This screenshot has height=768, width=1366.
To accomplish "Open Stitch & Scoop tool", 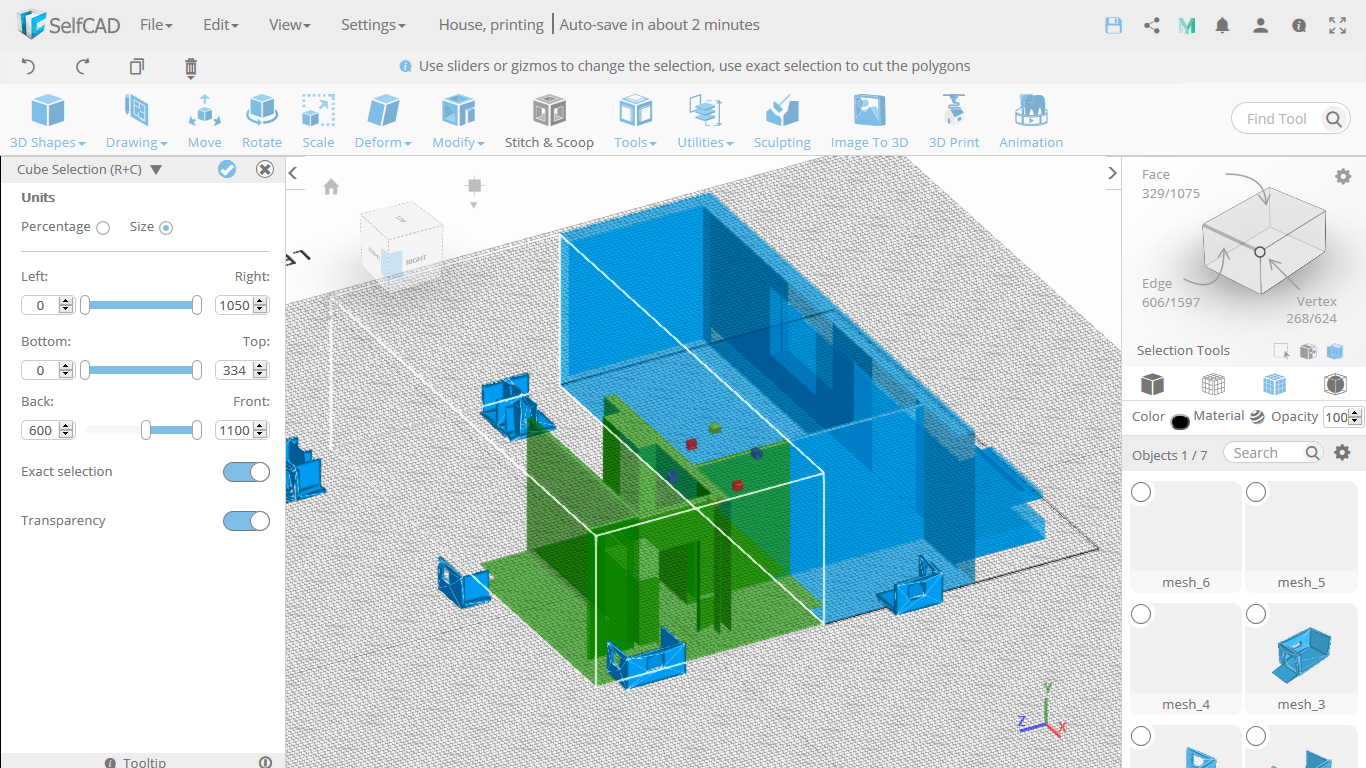I will coord(549,121).
